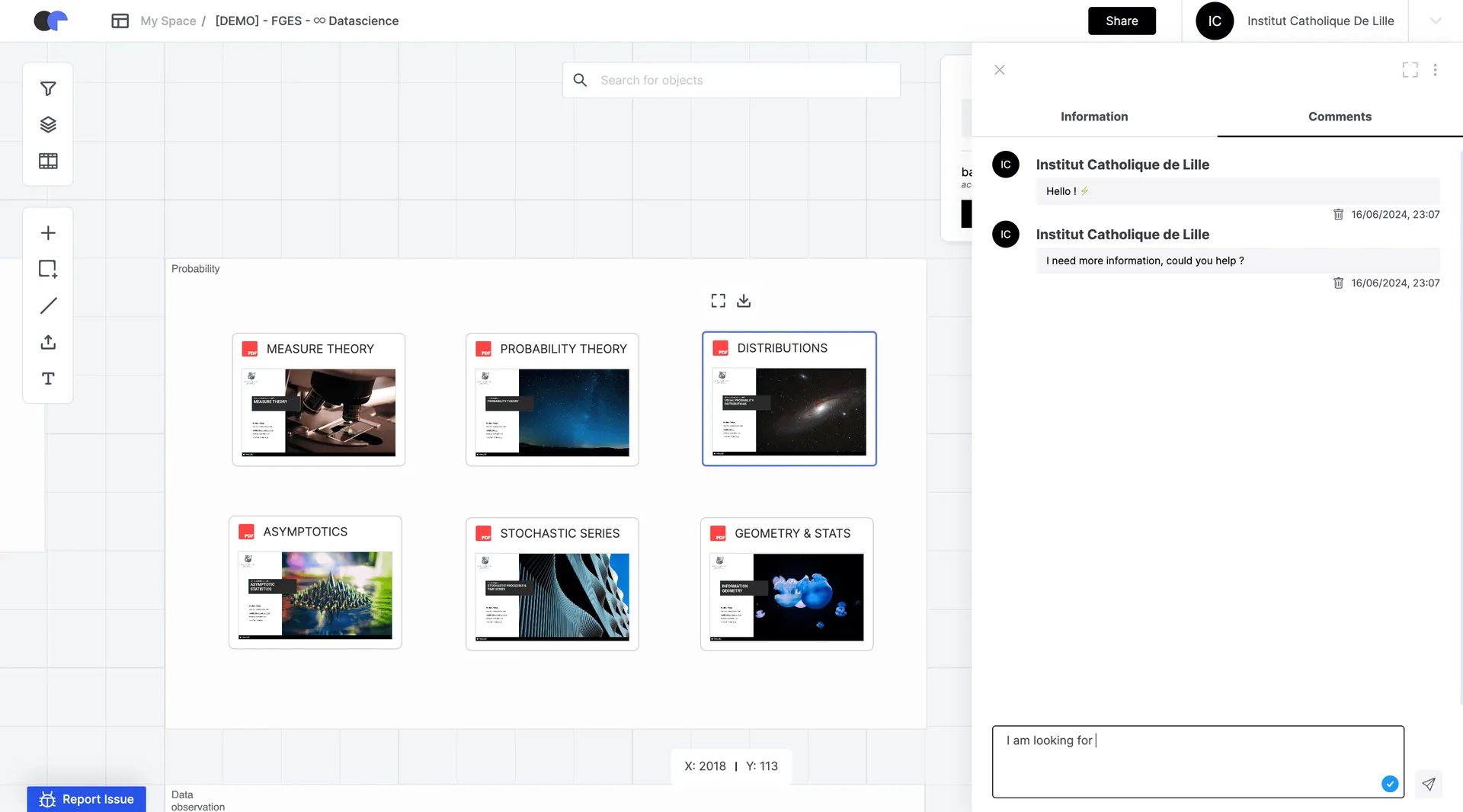Download the selected Distributions document
This screenshot has height=812, width=1463.
744,301
